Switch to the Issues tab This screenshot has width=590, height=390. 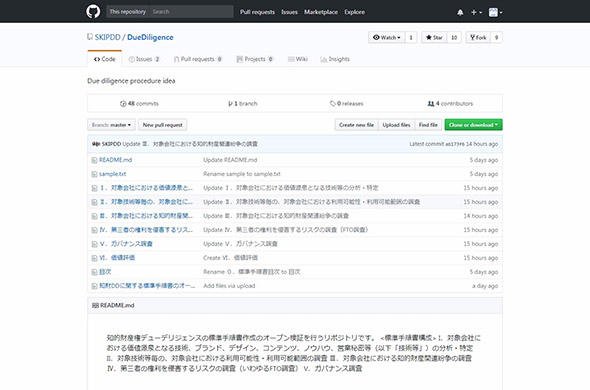coord(144,59)
